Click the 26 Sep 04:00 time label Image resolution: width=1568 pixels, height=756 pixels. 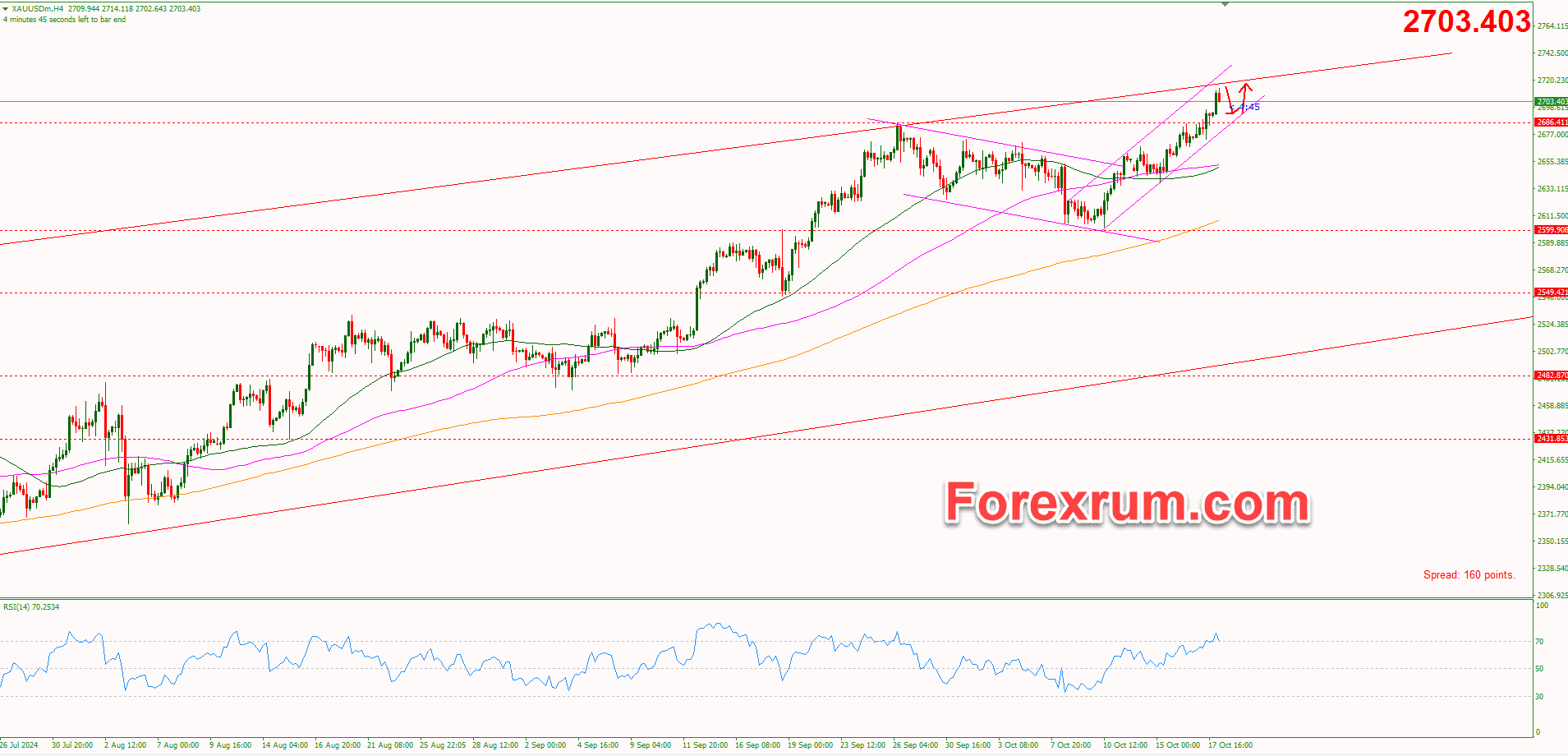(916, 745)
